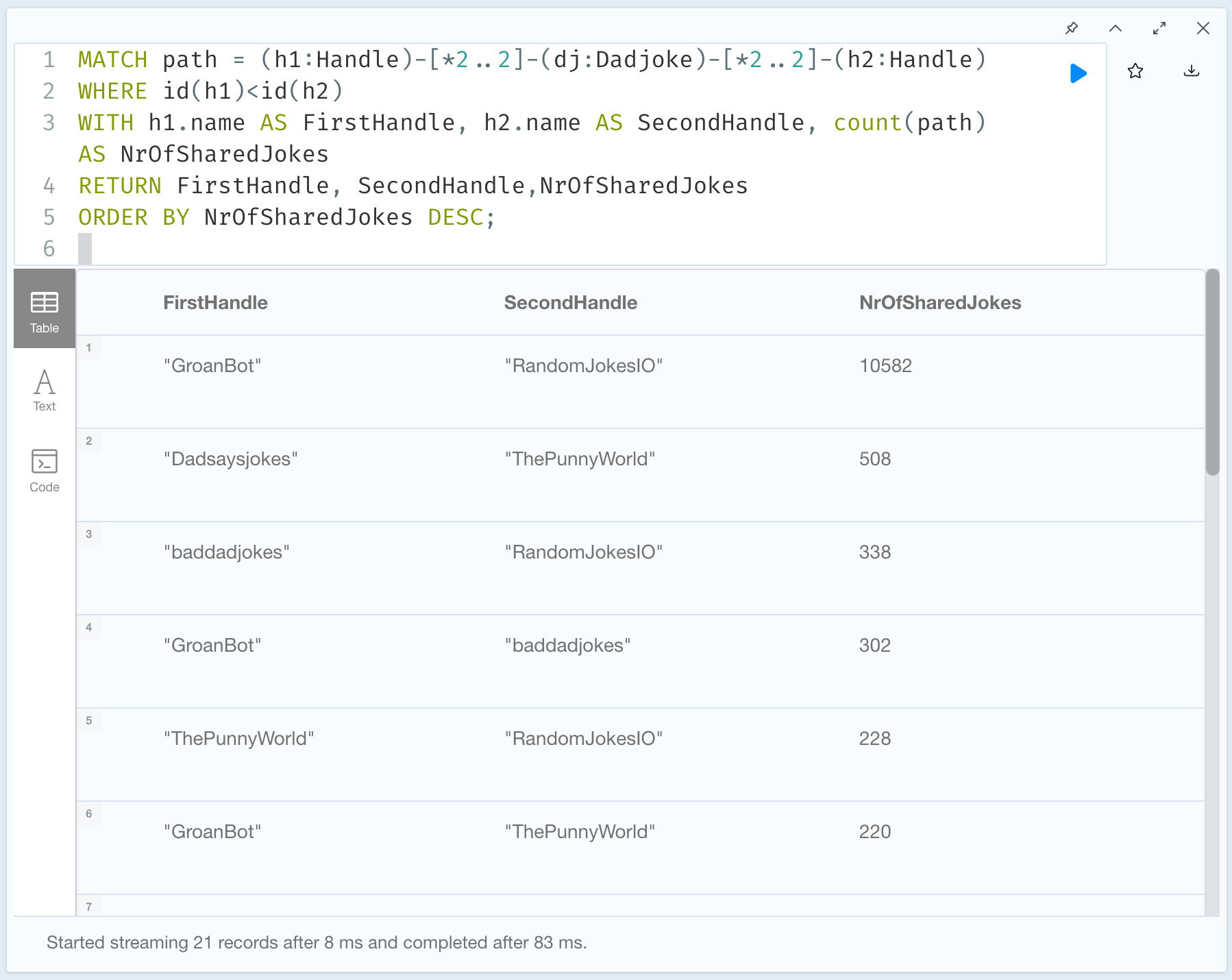Select "GroanBot" in row 6
Image resolution: width=1232 pixels, height=980 pixels.
pyautogui.click(x=212, y=832)
